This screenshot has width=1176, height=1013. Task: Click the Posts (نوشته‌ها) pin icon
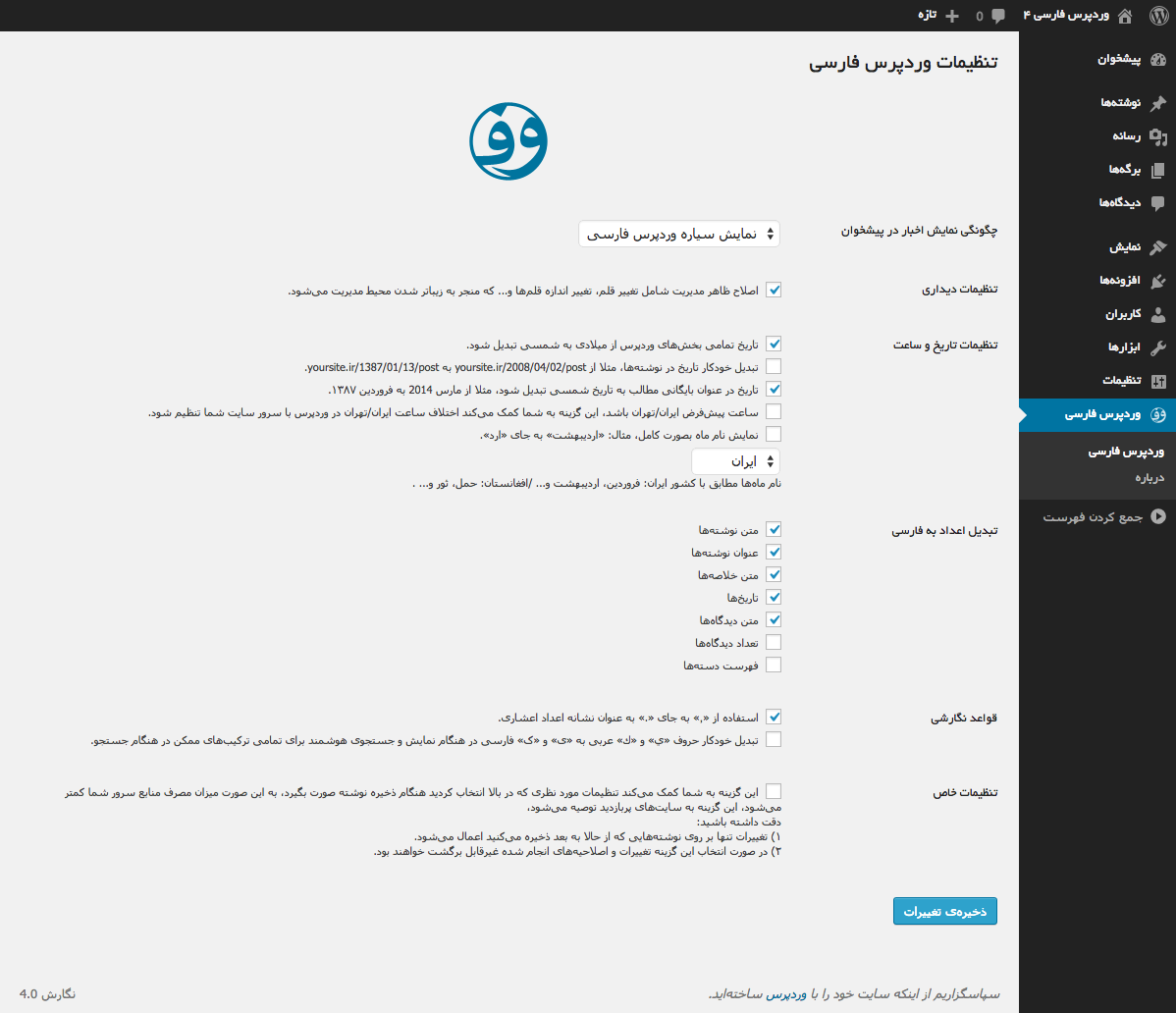pos(1158,103)
